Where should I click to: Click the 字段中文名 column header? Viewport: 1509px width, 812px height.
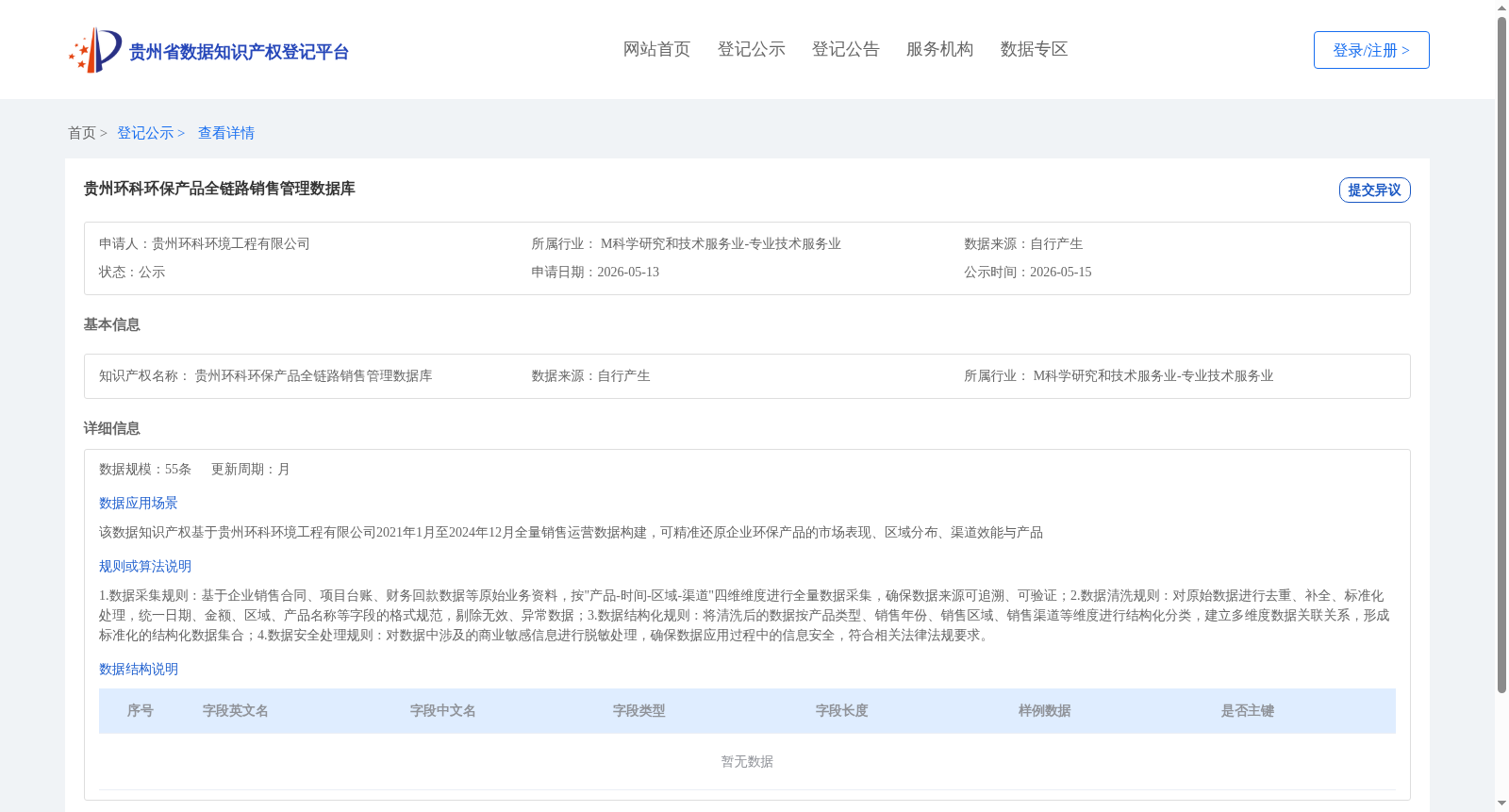pos(443,710)
